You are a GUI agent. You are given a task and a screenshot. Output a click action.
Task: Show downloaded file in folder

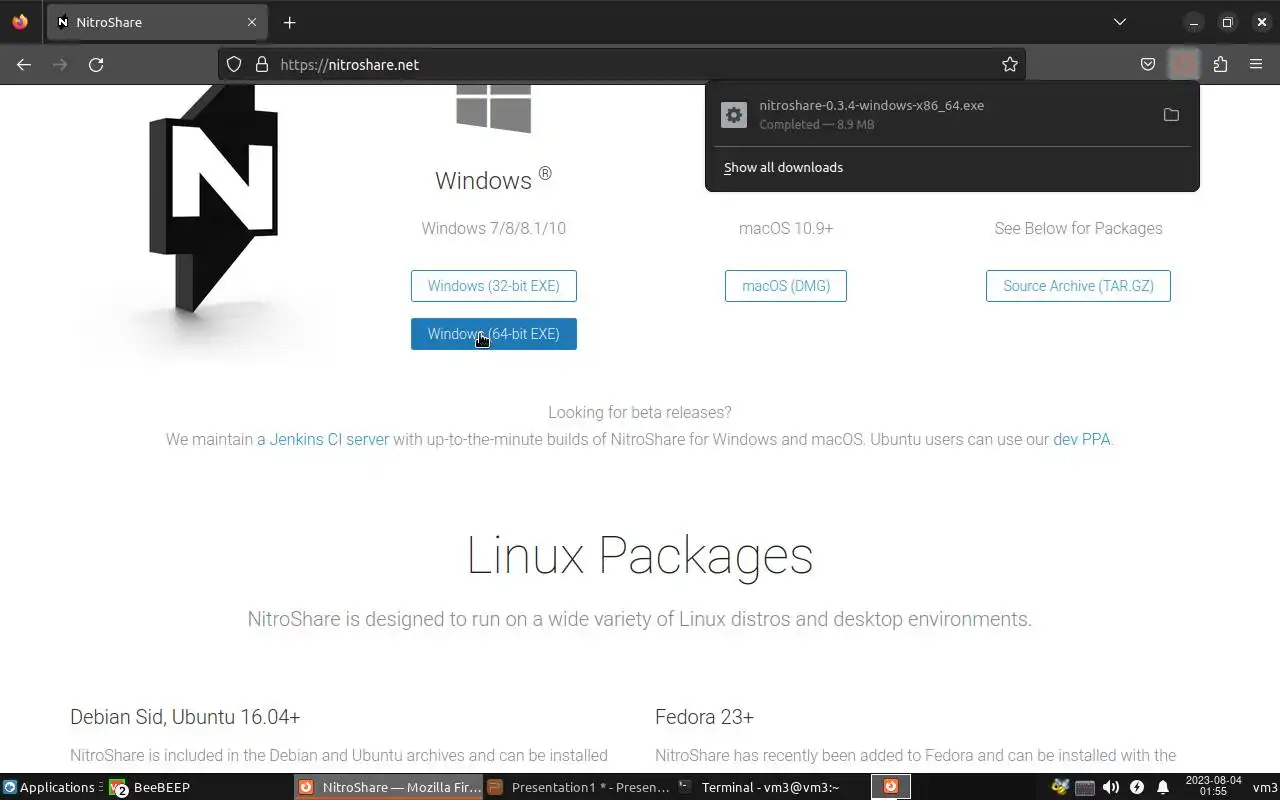1171,115
